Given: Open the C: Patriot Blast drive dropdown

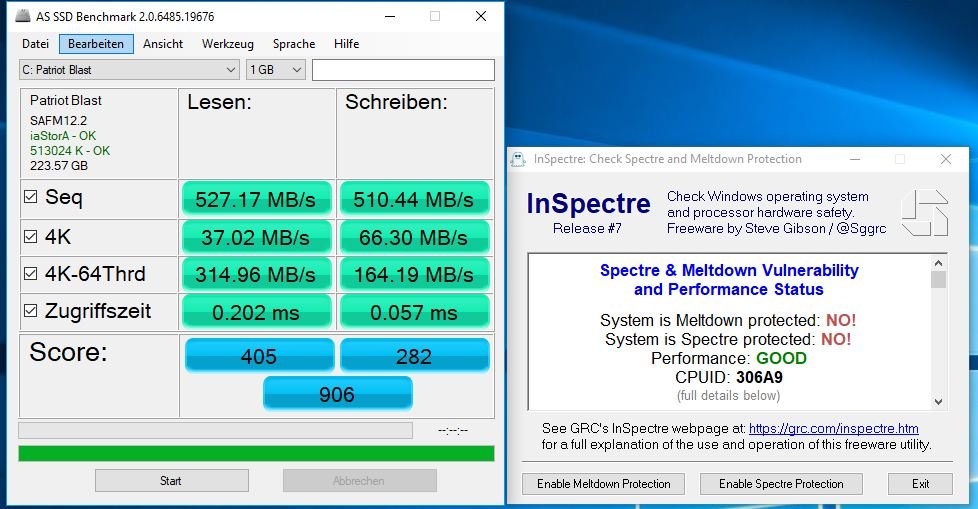Looking at the screenshot, I should 129,70.
